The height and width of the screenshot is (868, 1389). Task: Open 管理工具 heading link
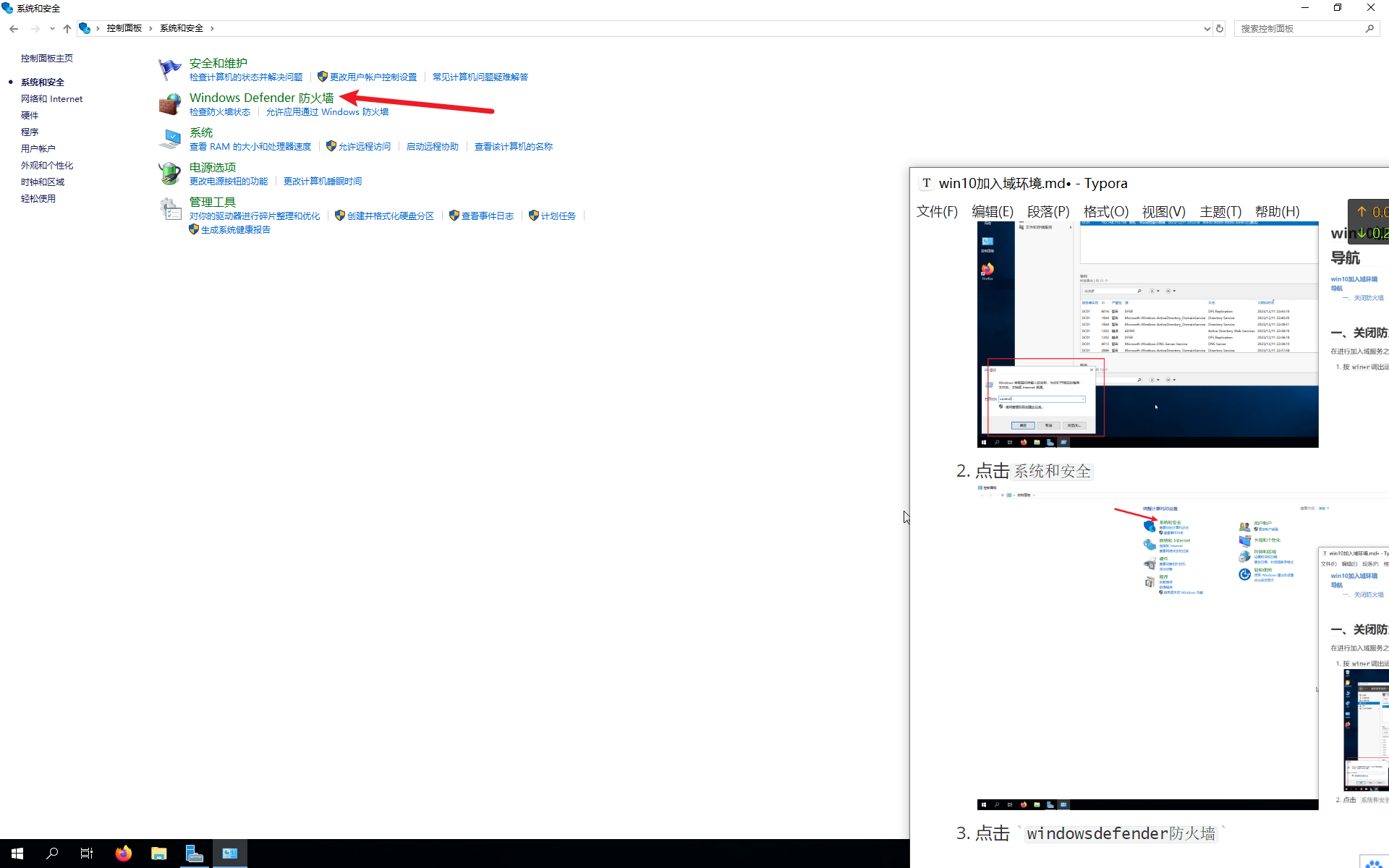(x=213, y=202)
